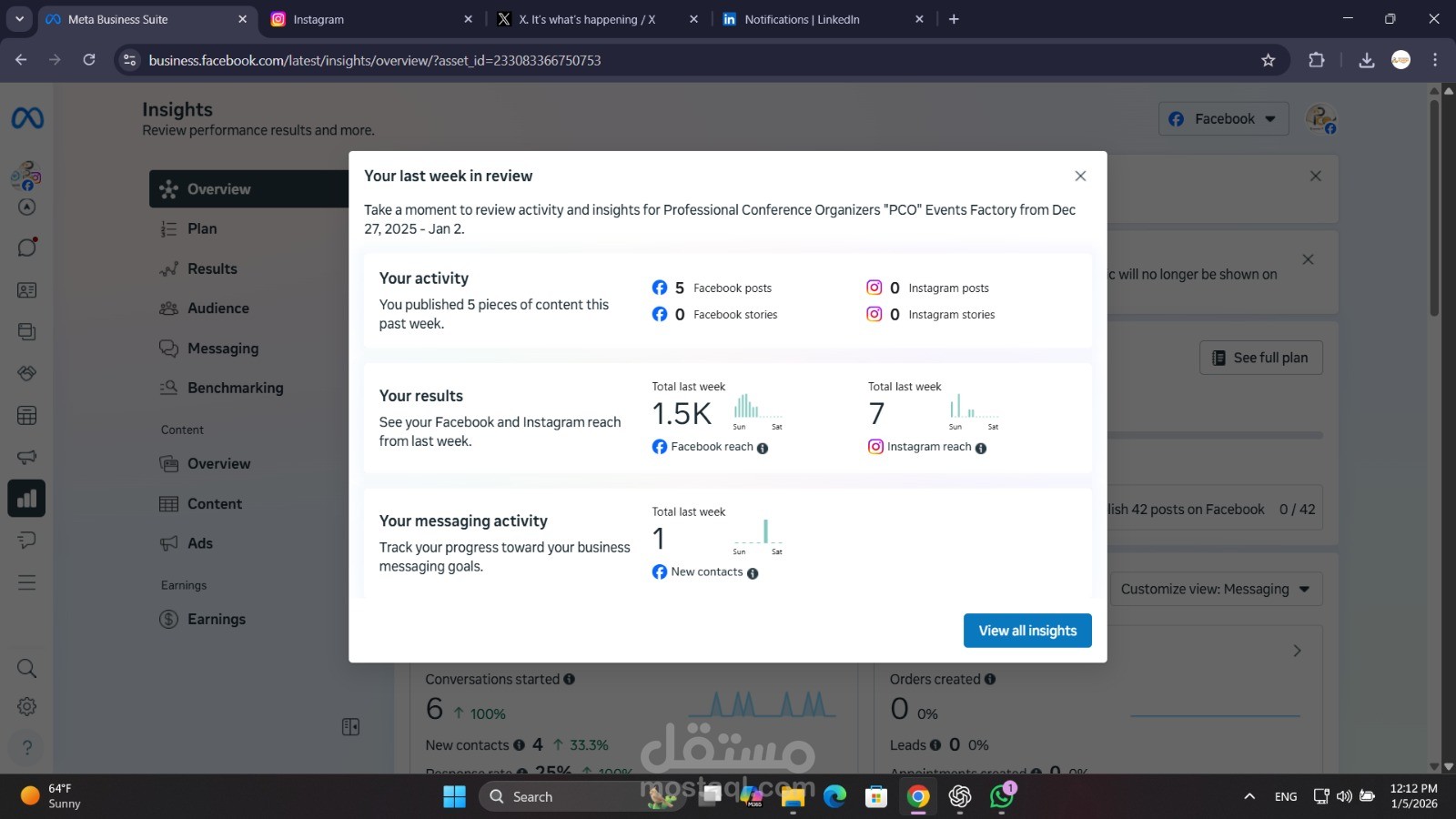Show info tooltip for Conversations started
1456x819 pixels.
tap(569, 679)
